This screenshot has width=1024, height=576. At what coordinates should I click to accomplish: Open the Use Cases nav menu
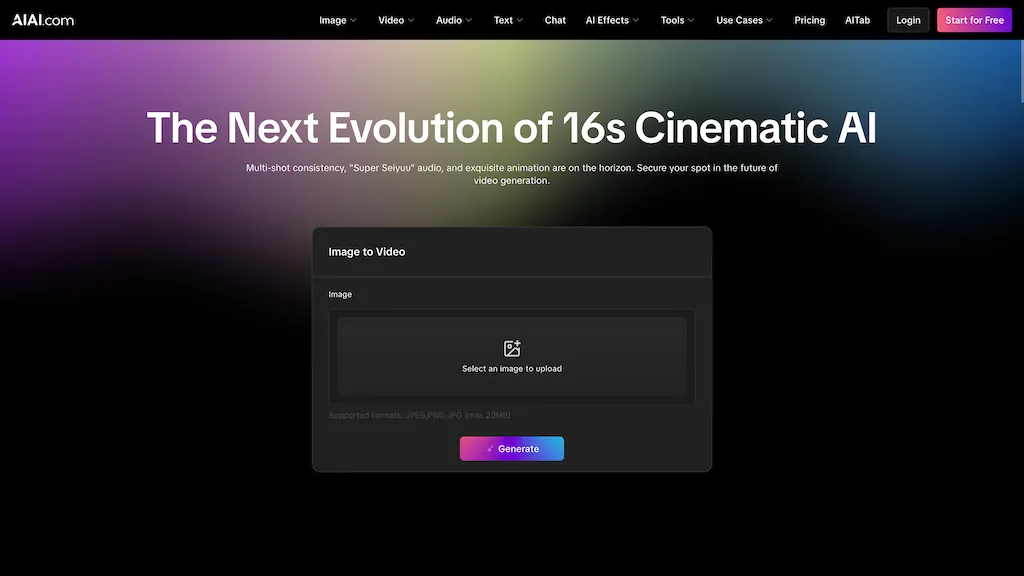click(744, 20)
